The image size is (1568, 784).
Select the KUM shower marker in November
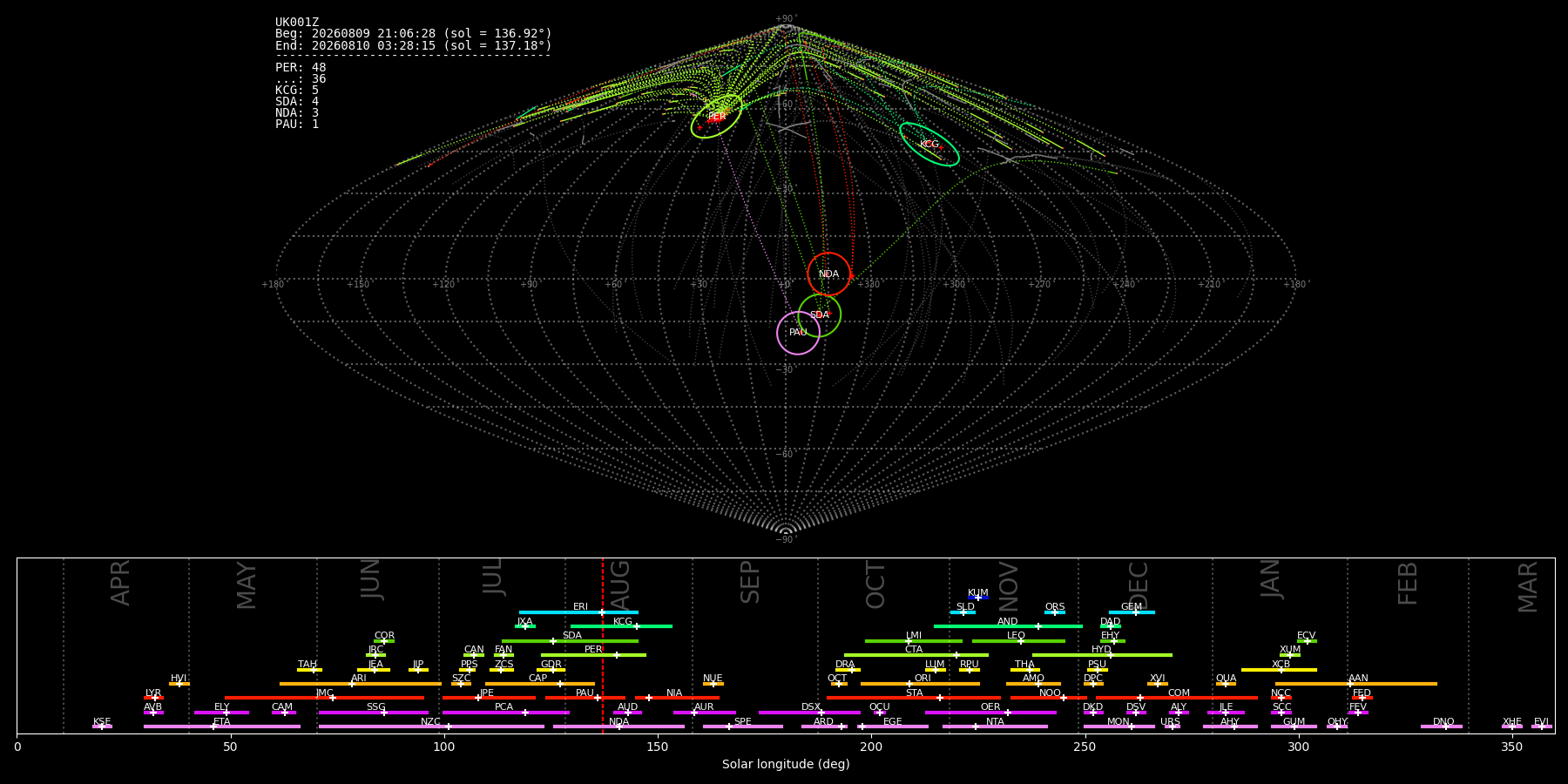(978, 598)
